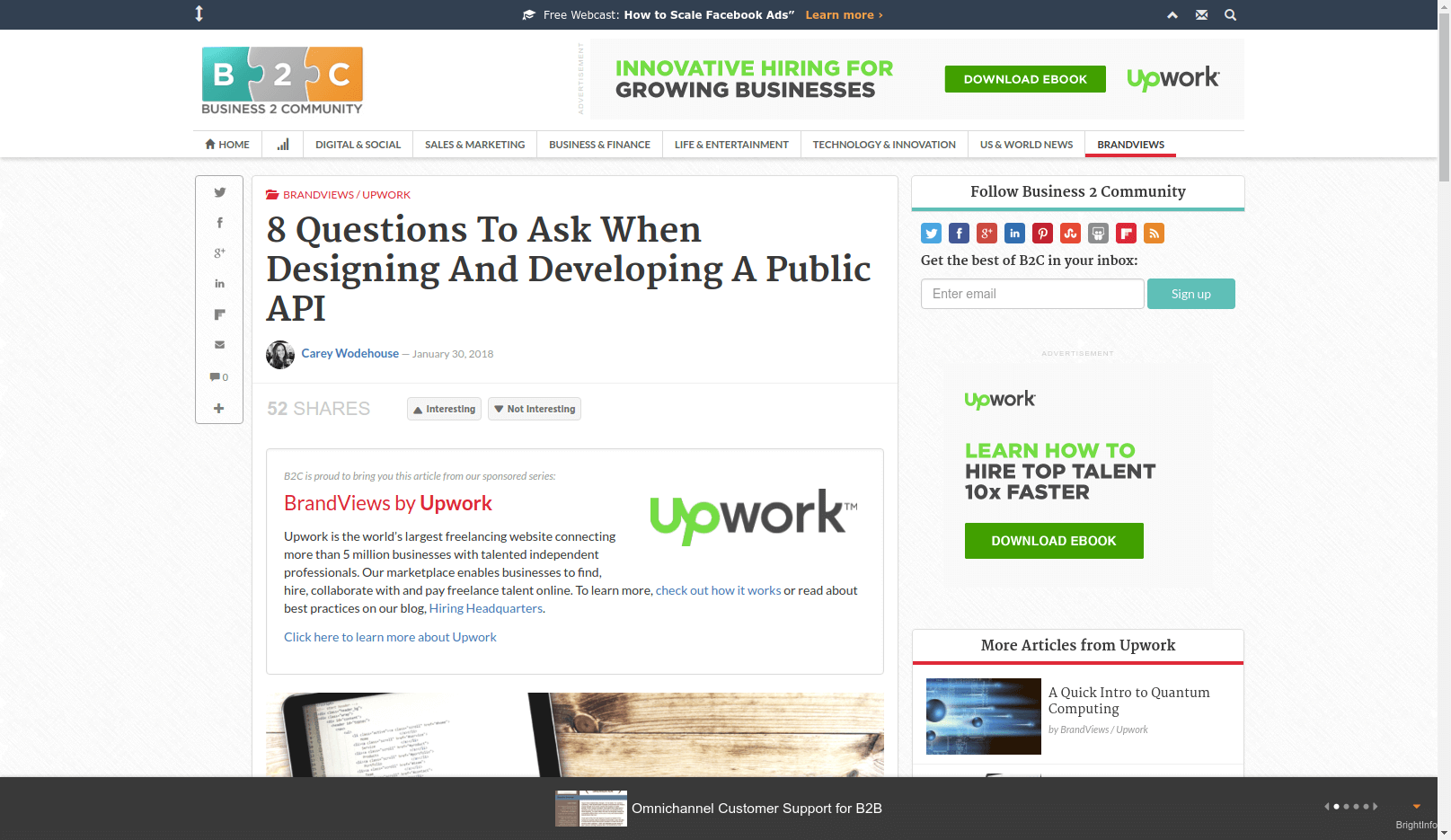The image size is (1451, 840).
Task: Open A Quick Intro to Quantum Computing
Action: click(1129, 700)
